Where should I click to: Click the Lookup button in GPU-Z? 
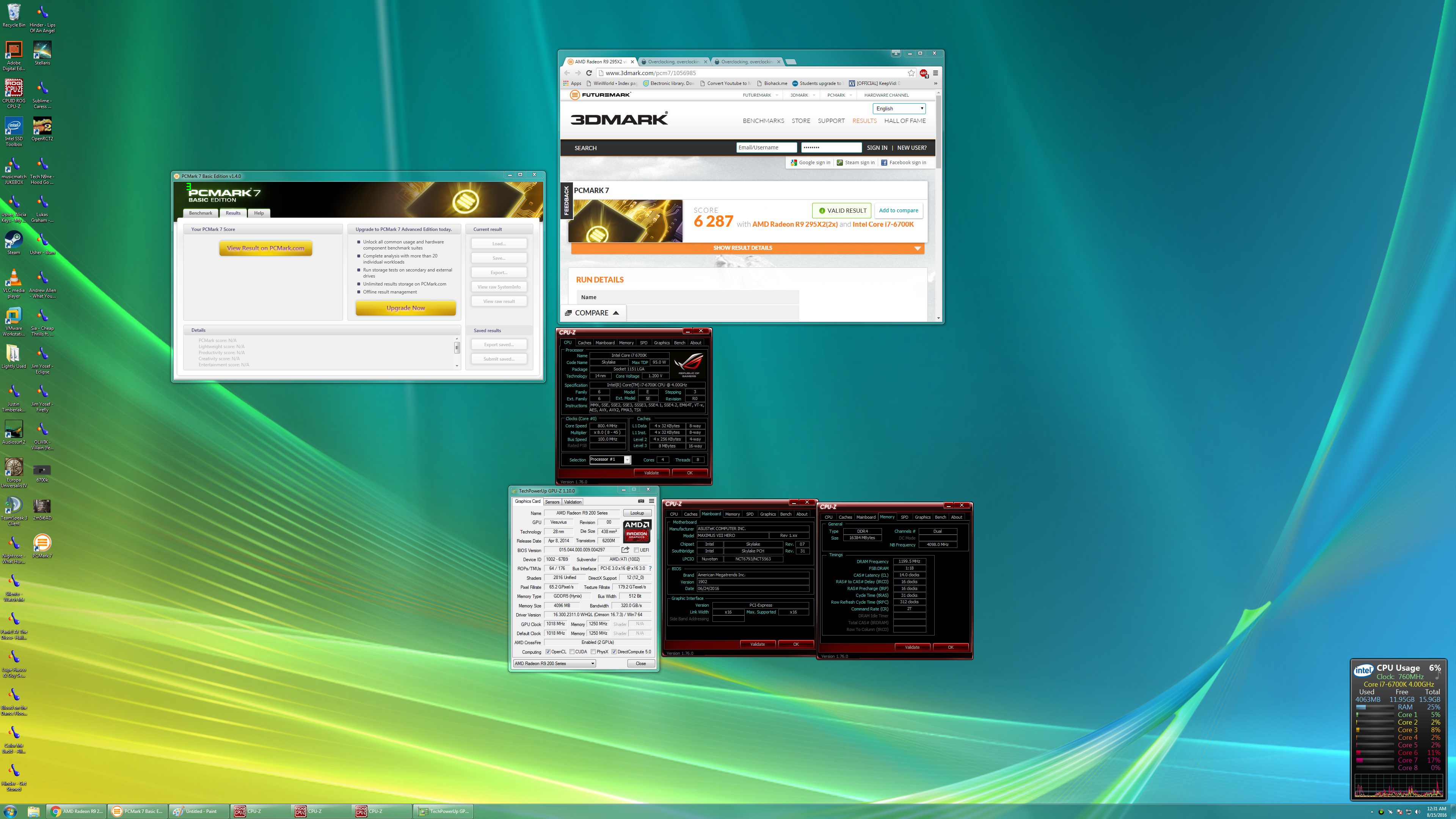tap(637, 513)
